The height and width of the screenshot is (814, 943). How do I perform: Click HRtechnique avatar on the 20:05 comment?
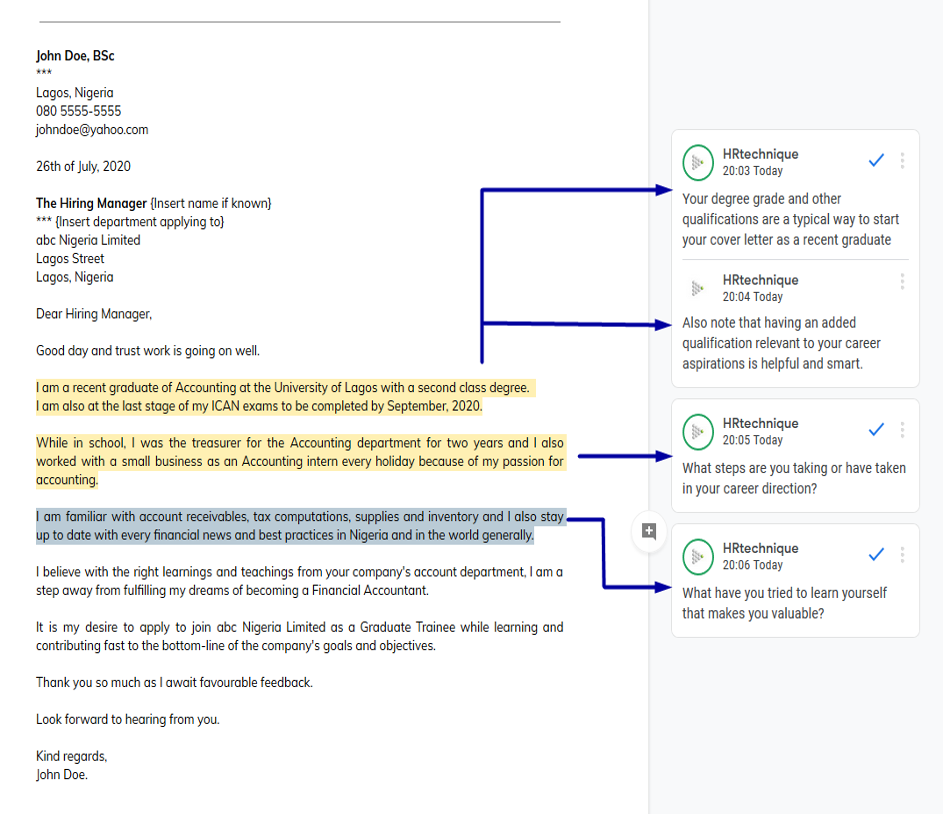tap(698, 432)
